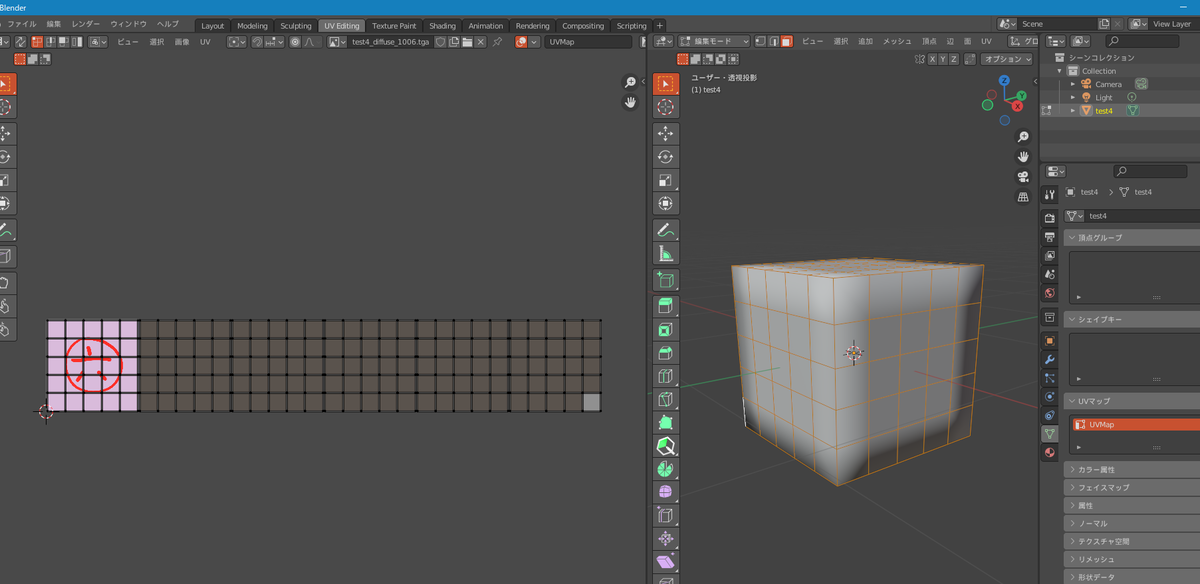
Task: Switch to the Shading workspace tab
Action: point(442,25)
